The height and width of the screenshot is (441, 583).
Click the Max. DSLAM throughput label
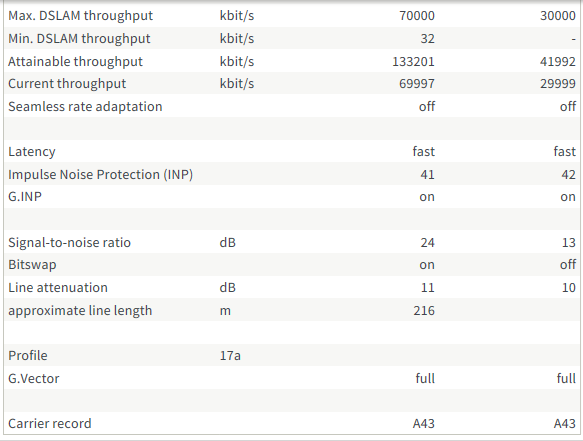click(x=80, y=16)
